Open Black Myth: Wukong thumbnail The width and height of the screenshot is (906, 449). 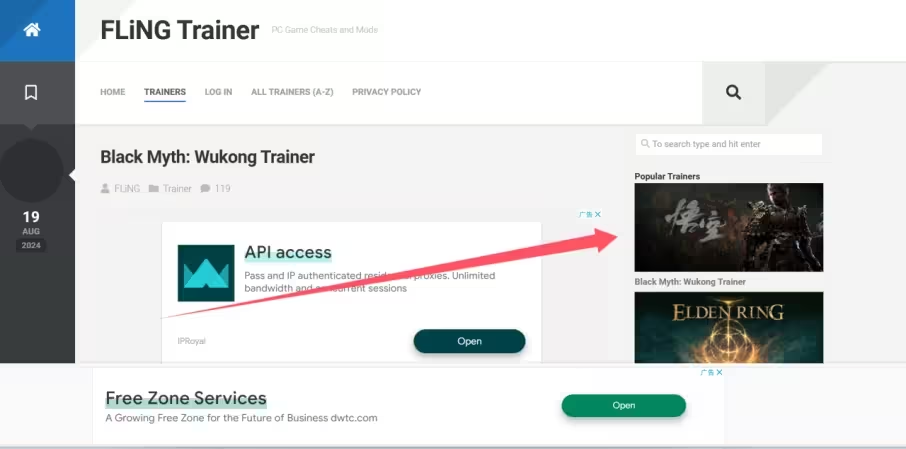[729, 227]
